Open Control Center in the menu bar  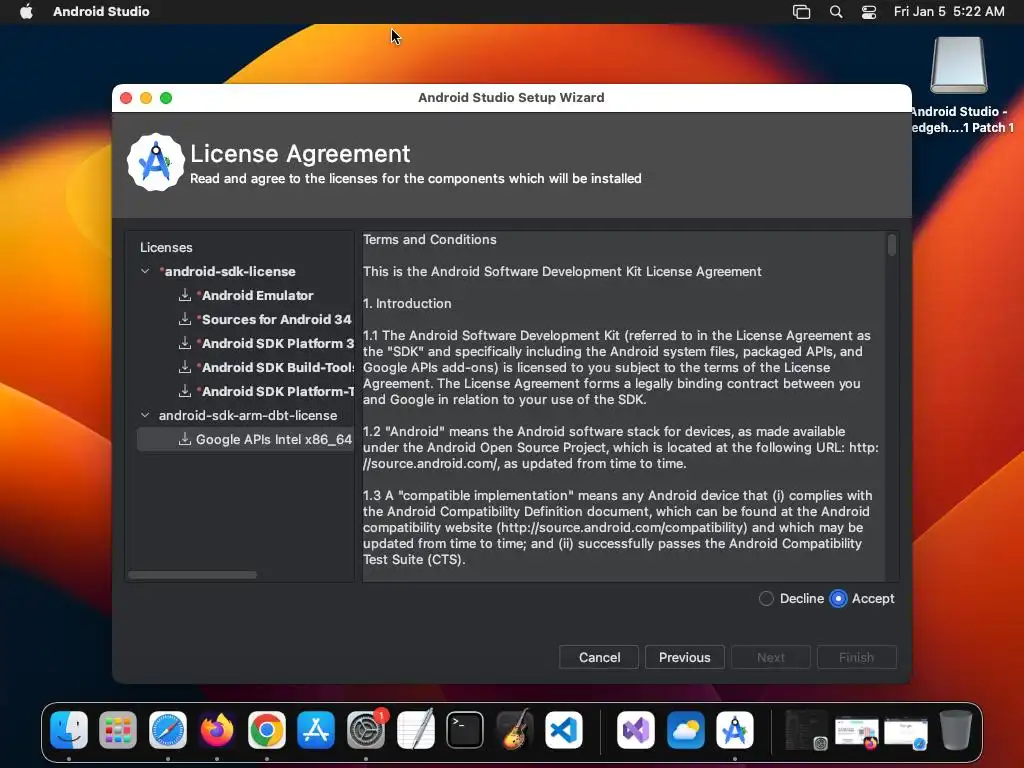pyautogui.click(x=869, y=12)
